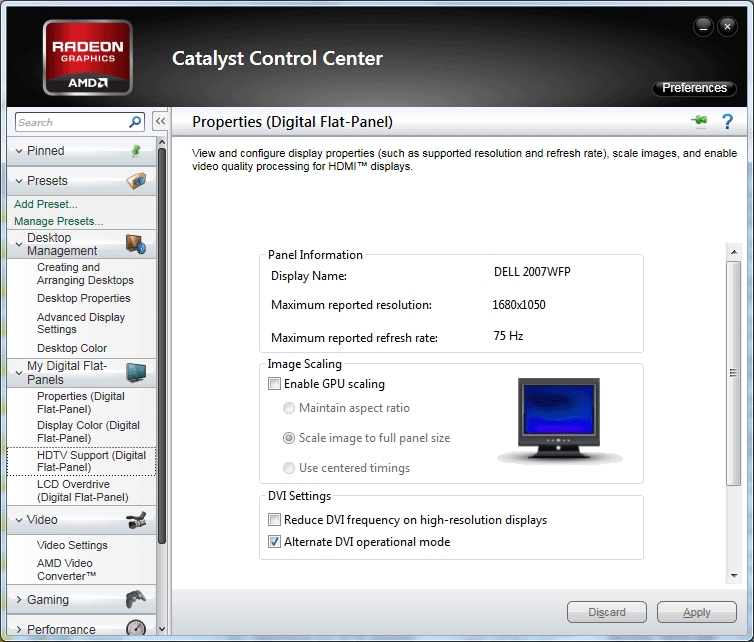The image size is (754, 642).
Task: Collapse the Video section
Action: click(19, 520)
